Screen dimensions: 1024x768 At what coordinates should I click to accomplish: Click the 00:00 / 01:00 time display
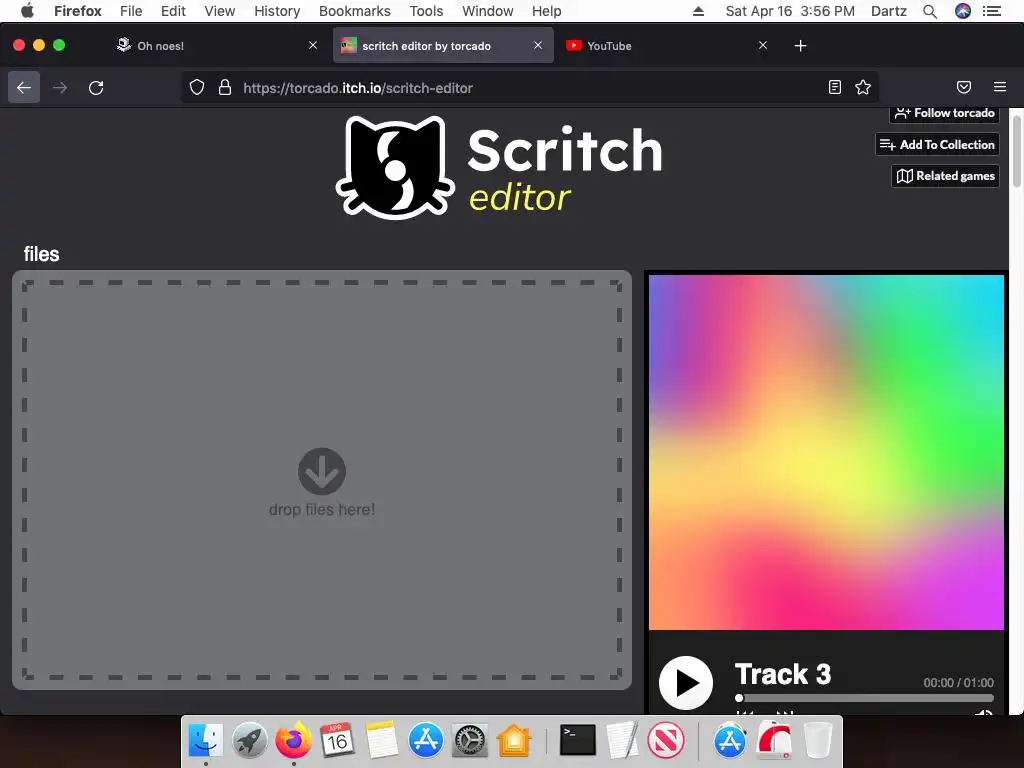pyautogui.click(x=958, y=682)
